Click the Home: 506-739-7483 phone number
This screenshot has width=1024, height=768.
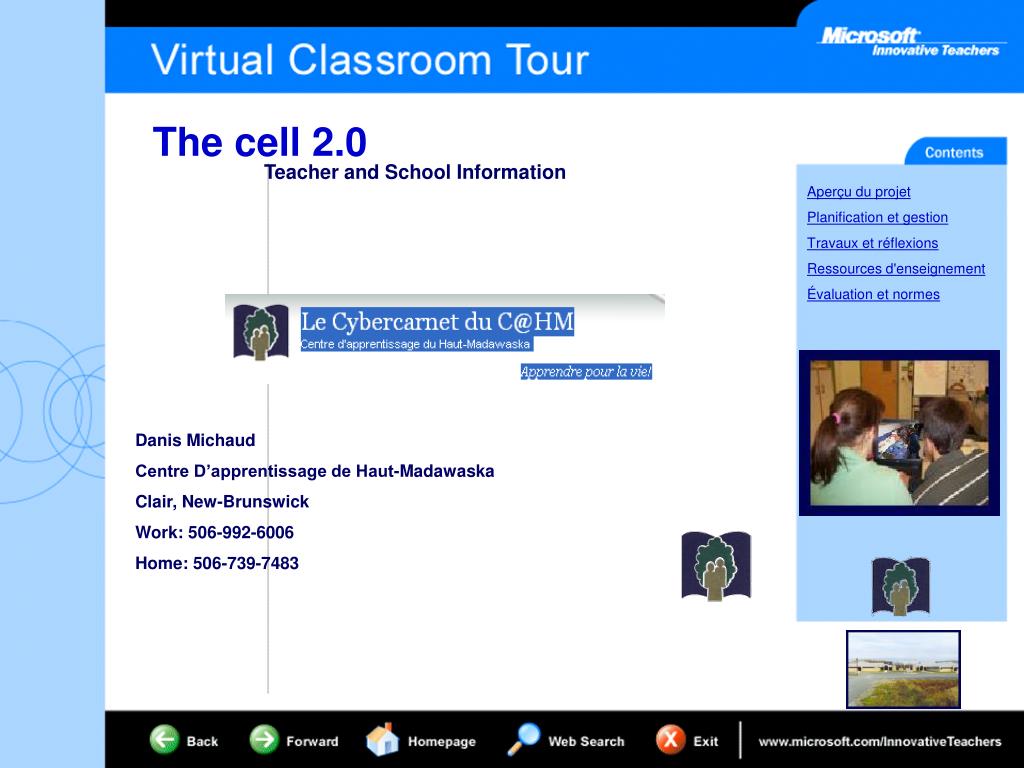coord(217,563)
